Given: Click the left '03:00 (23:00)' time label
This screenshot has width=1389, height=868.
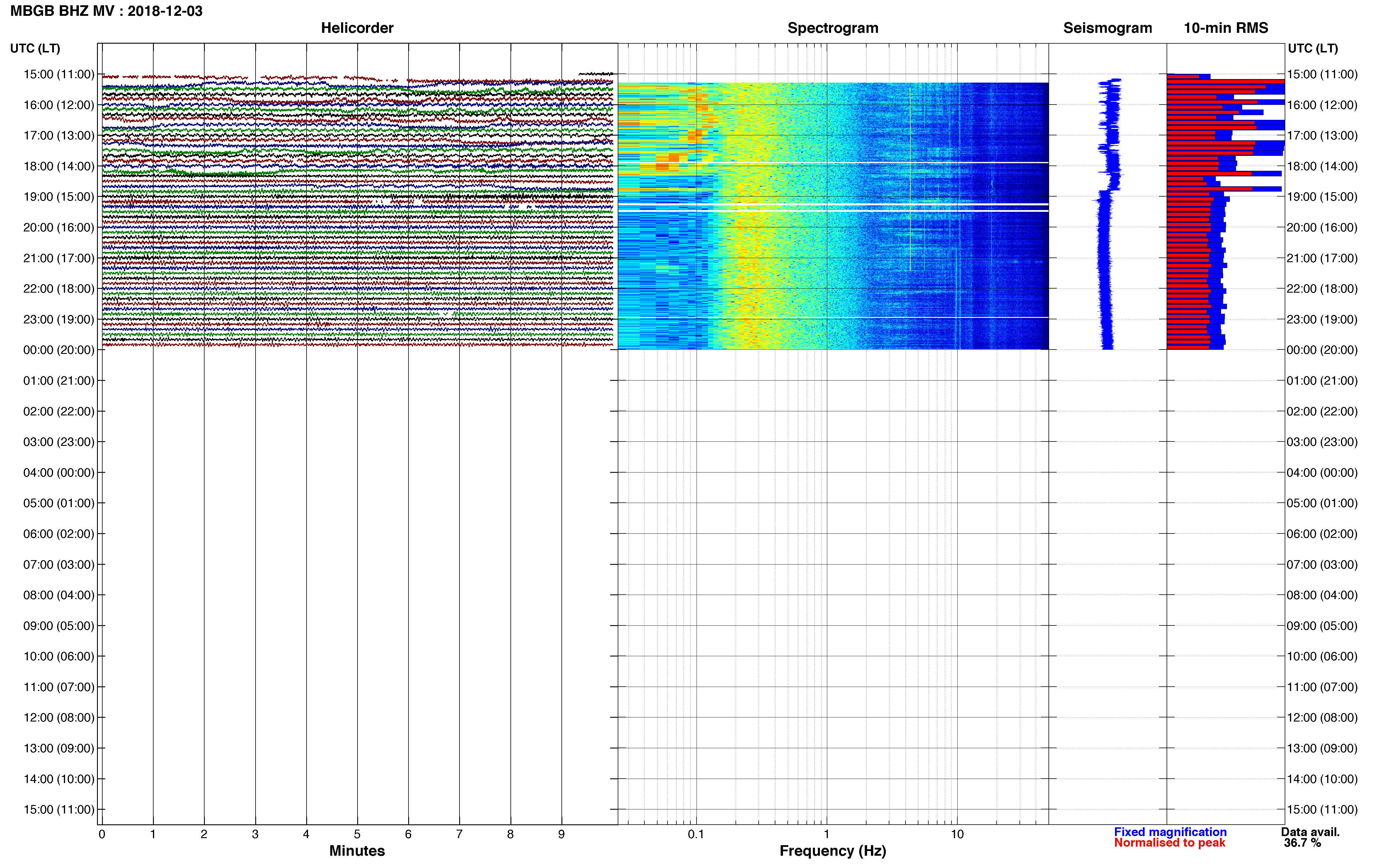Looking at the screenshot, I should click(59, 441).
